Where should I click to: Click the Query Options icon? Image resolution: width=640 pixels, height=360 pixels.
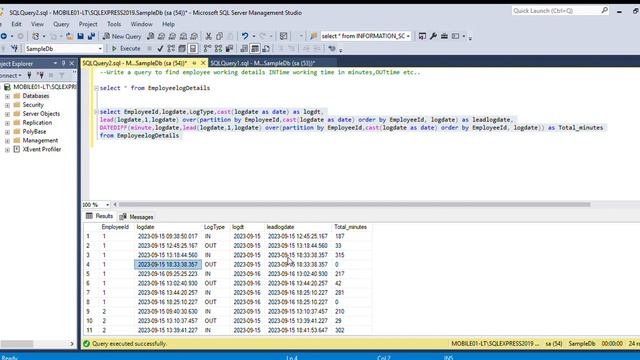click(182, 49)
